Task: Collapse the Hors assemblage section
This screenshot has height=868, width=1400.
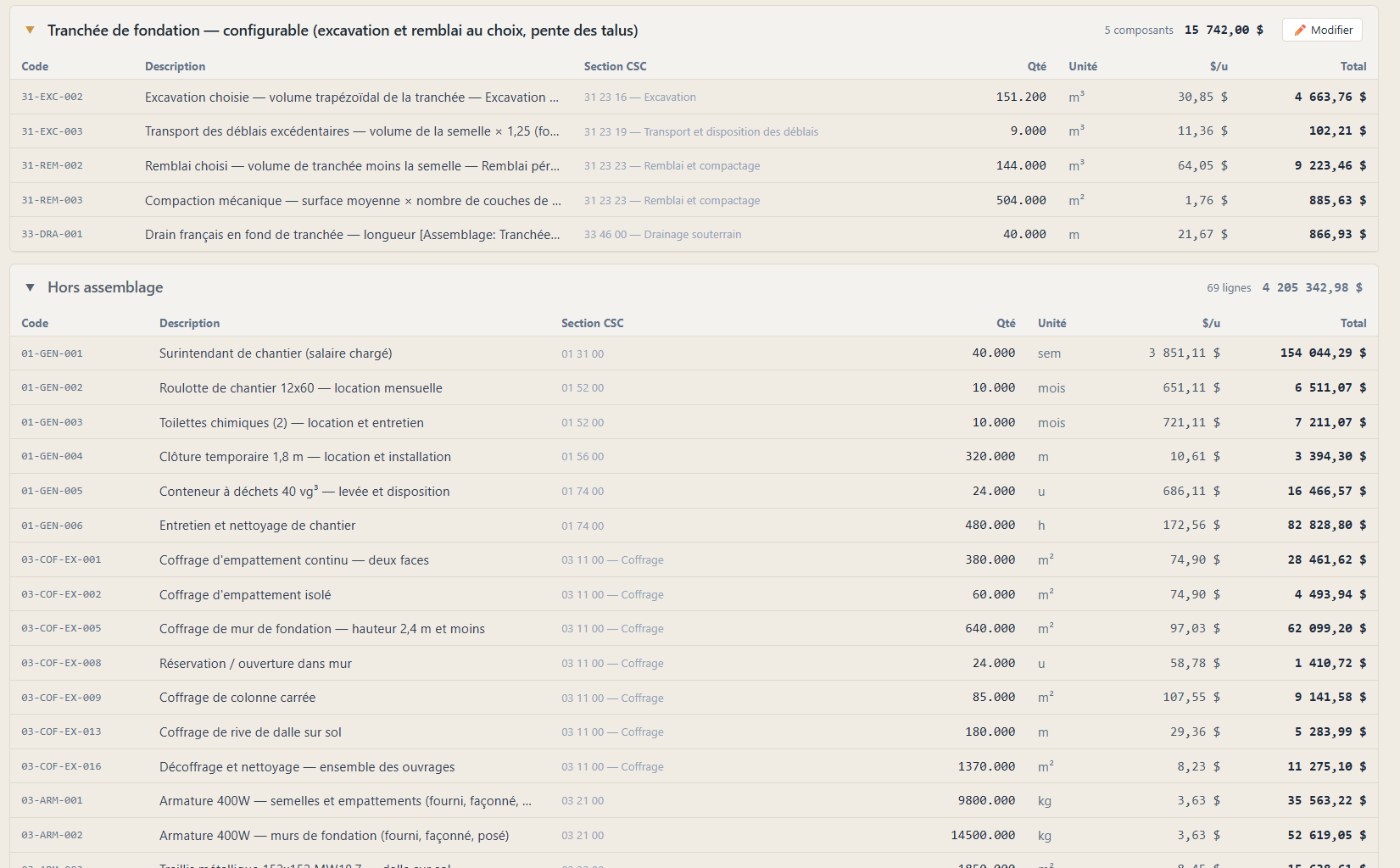Action: coord(30,287)
